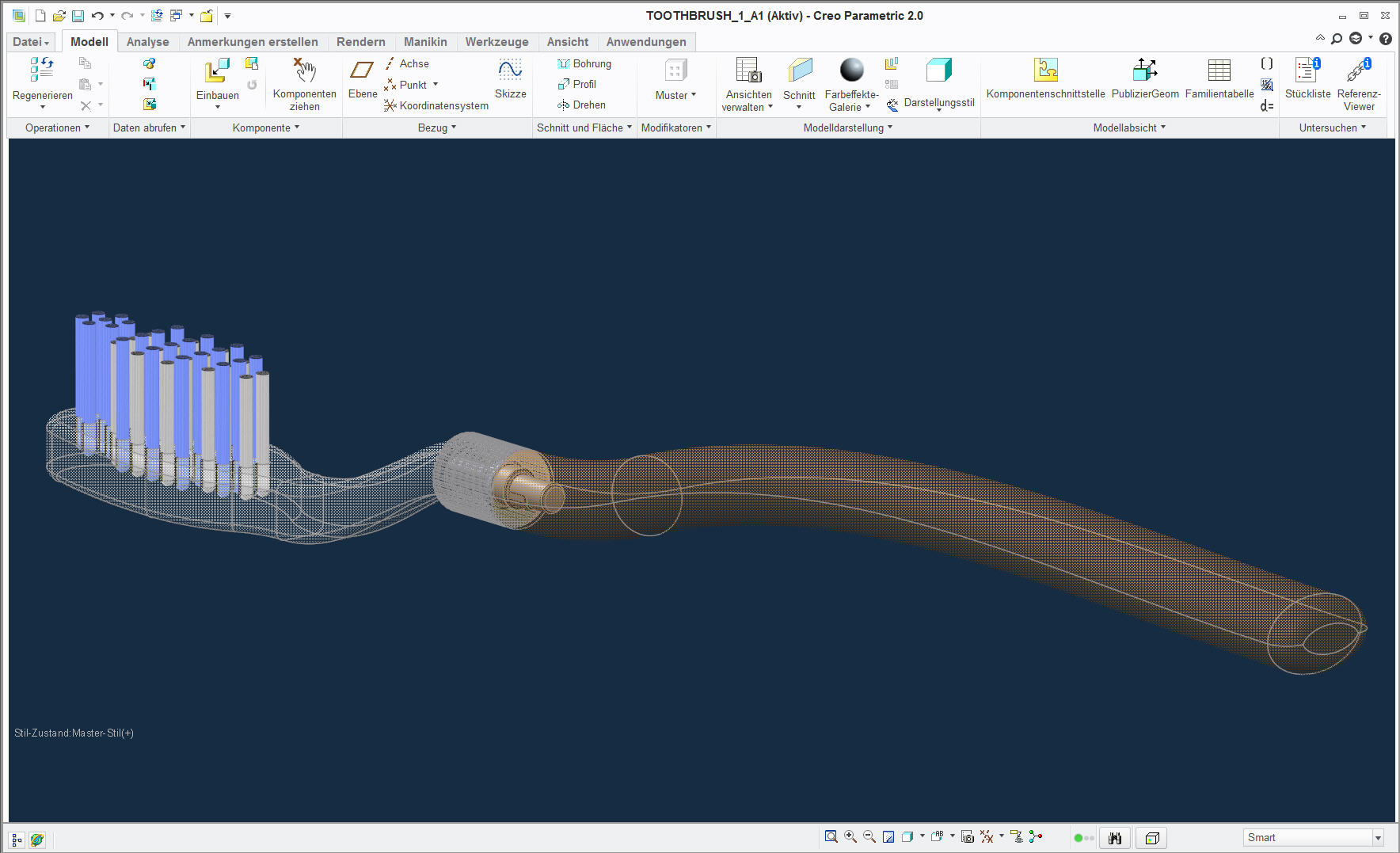Viewport: 1400px width, 853px height.
Task: Click the zoom in magnifier icon
Action: [850, 836]
